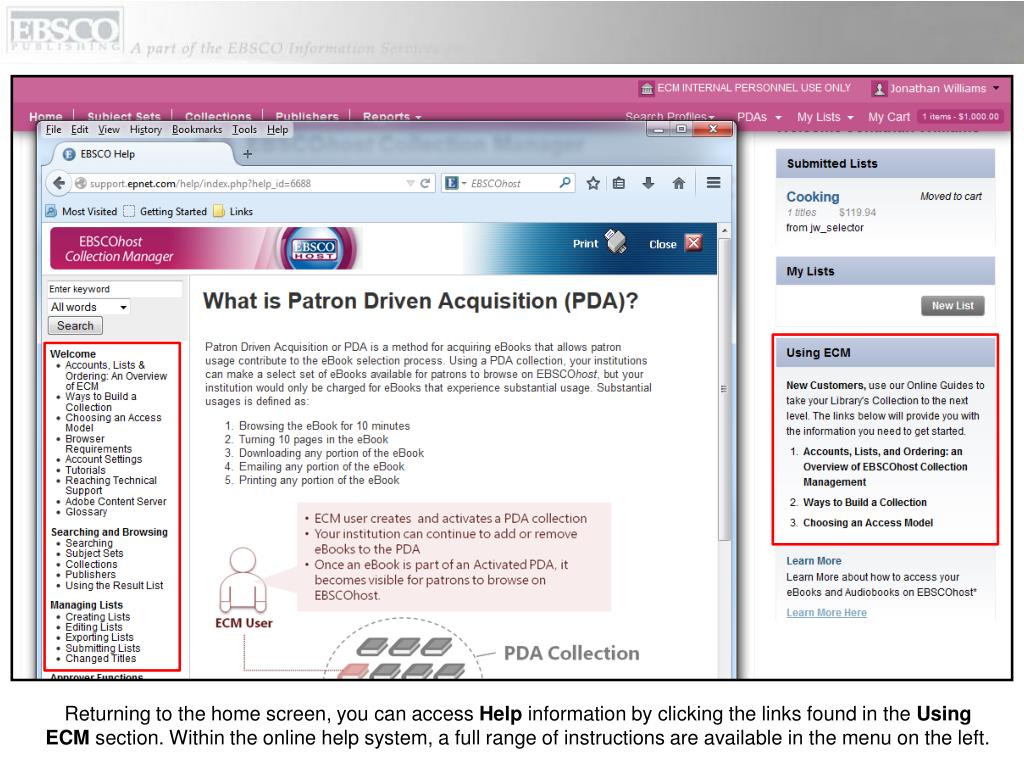This screenshot has width=1024, height=768.
Task: Open Exporting Lists help topic
Action: tap(99, 638)
